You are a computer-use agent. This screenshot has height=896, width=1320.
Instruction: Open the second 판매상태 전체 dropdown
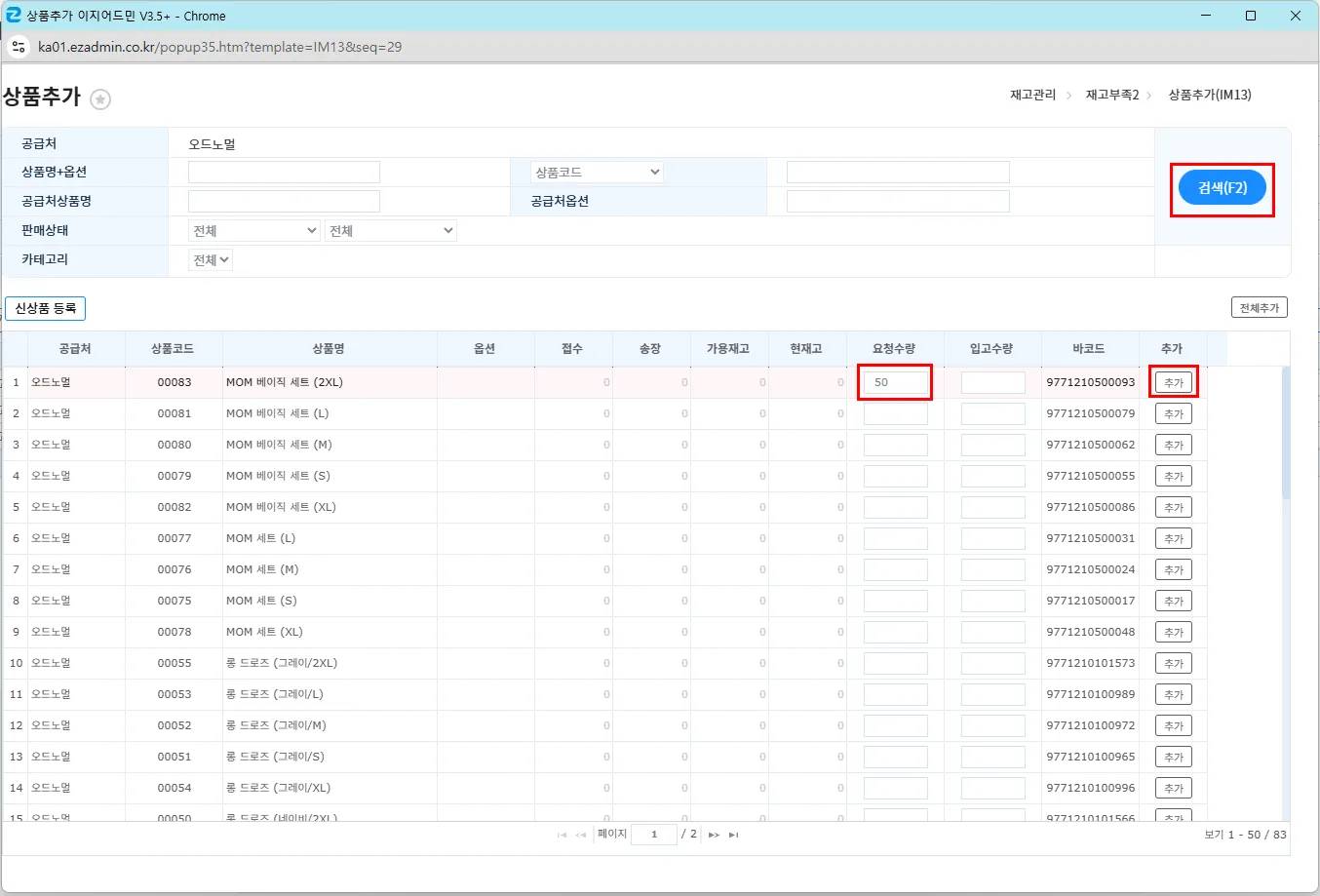391,231
